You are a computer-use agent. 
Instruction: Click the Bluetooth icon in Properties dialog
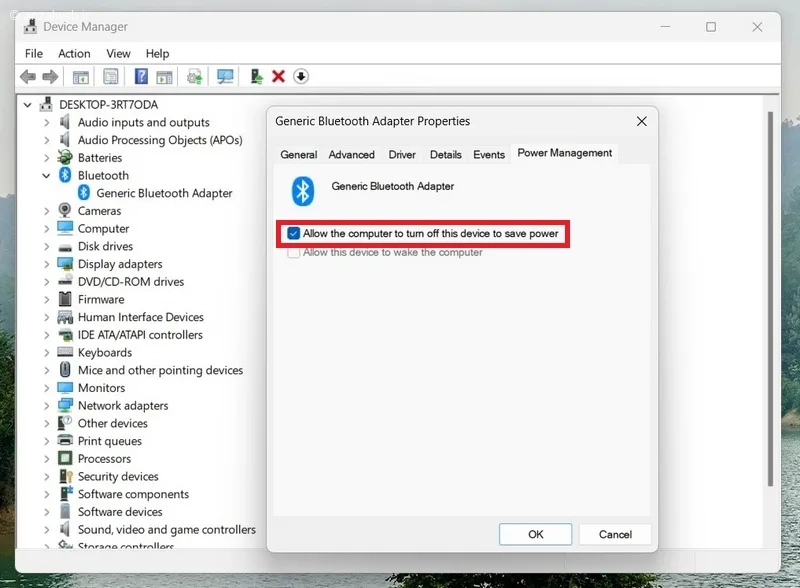pyautogui.click(x=303, y=191)
